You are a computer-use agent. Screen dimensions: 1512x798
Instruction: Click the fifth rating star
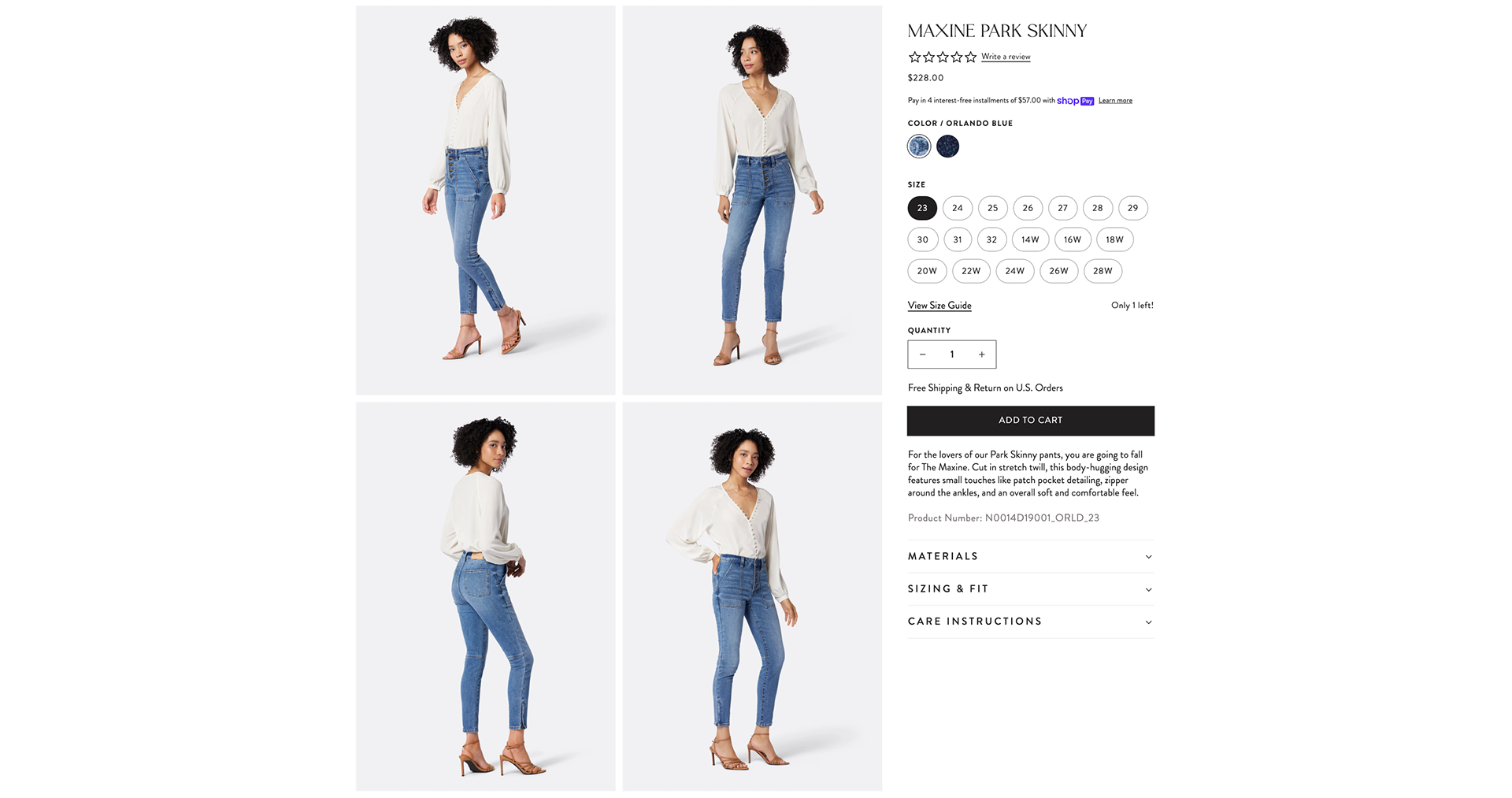click(x=970, y=57)
